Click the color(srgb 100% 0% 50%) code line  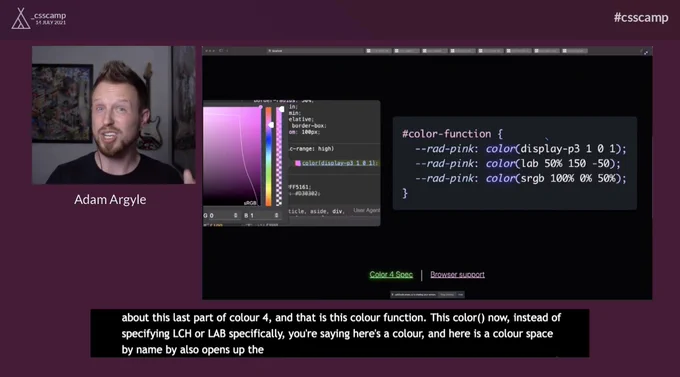pos(520,178)
